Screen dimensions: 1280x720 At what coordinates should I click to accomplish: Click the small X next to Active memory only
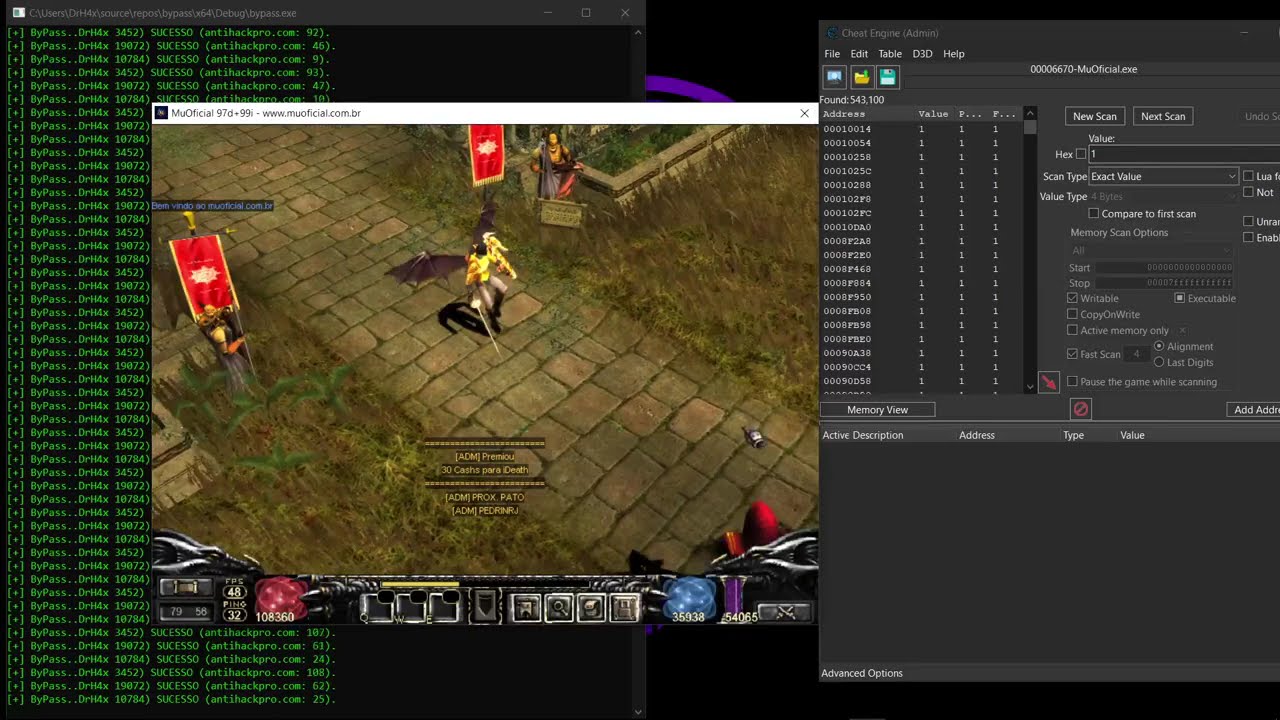click(x=1183, y=330)
